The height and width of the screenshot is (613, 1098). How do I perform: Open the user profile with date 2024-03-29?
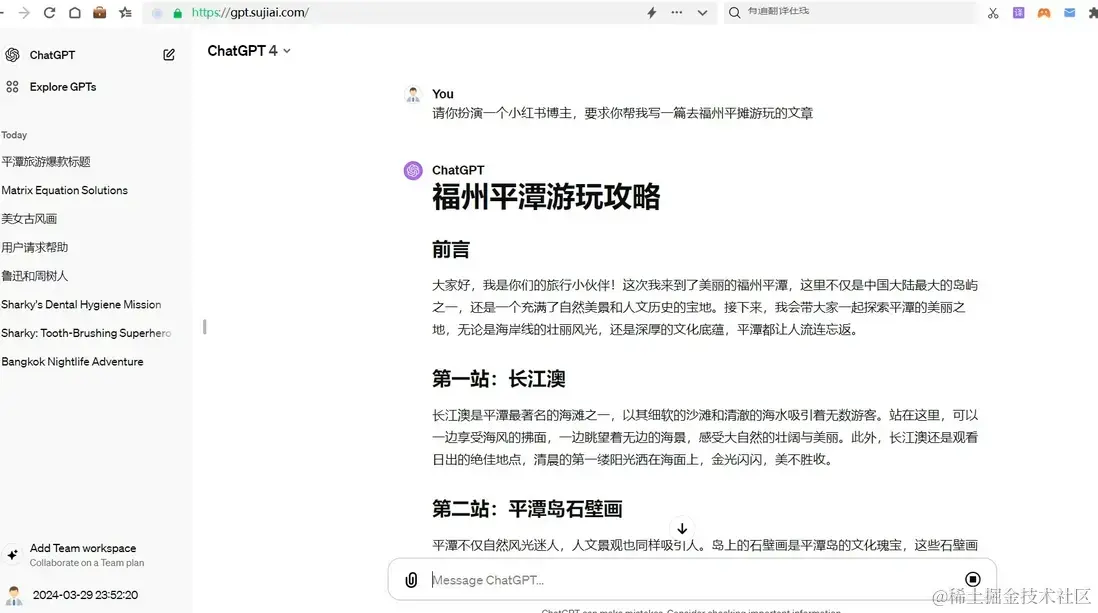(x=85, y=595)
